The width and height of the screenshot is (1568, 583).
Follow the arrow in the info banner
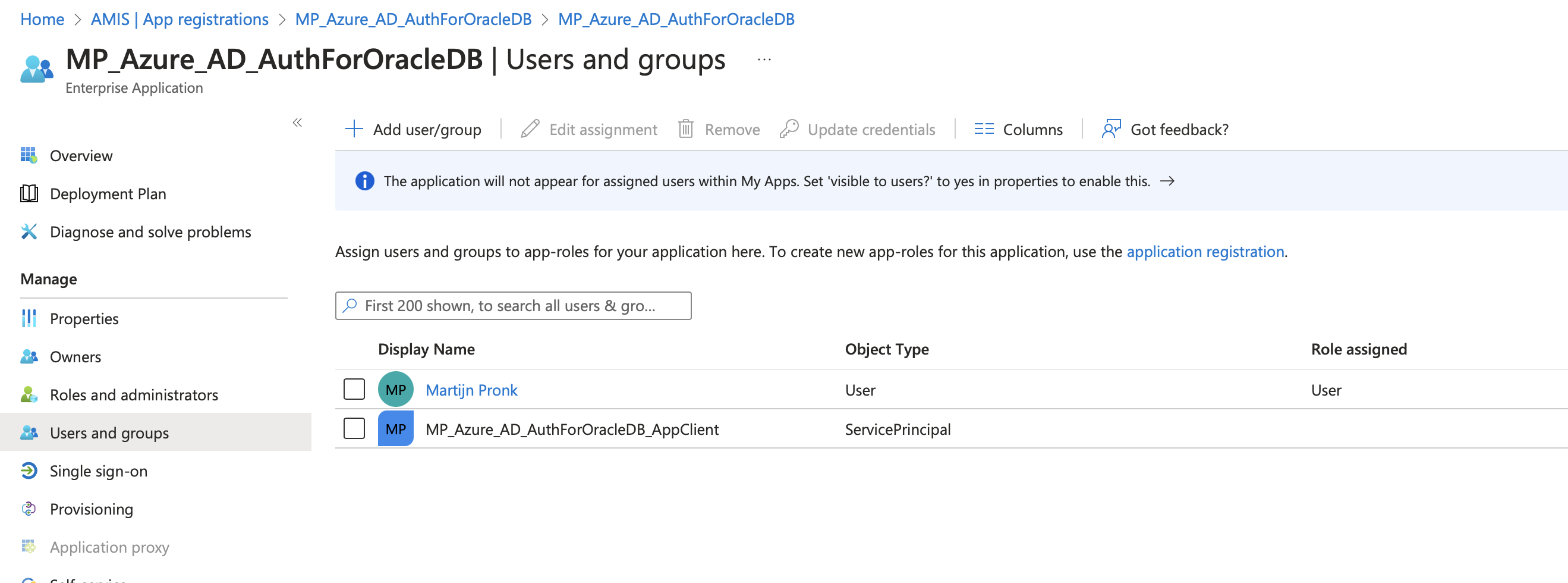pos(1167,181)
